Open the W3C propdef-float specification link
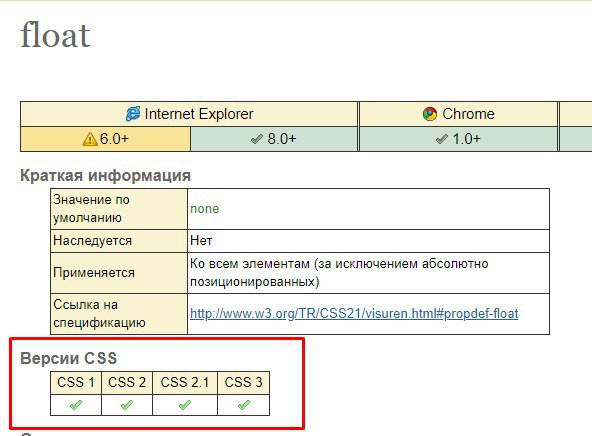The height and width of the screenshot is (436, 592). tap(354, 313)
